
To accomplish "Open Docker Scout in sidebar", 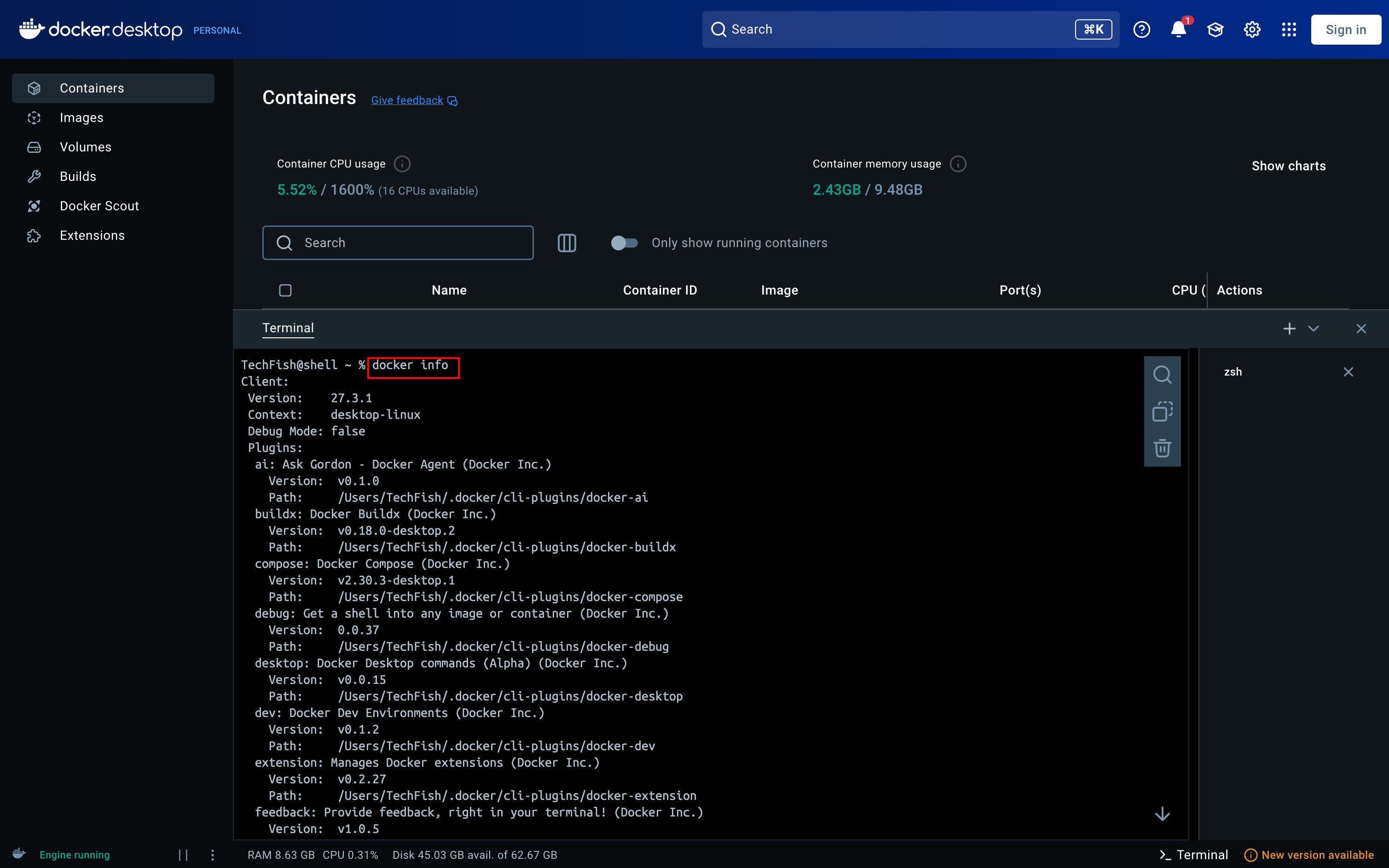I will point(113,206).
